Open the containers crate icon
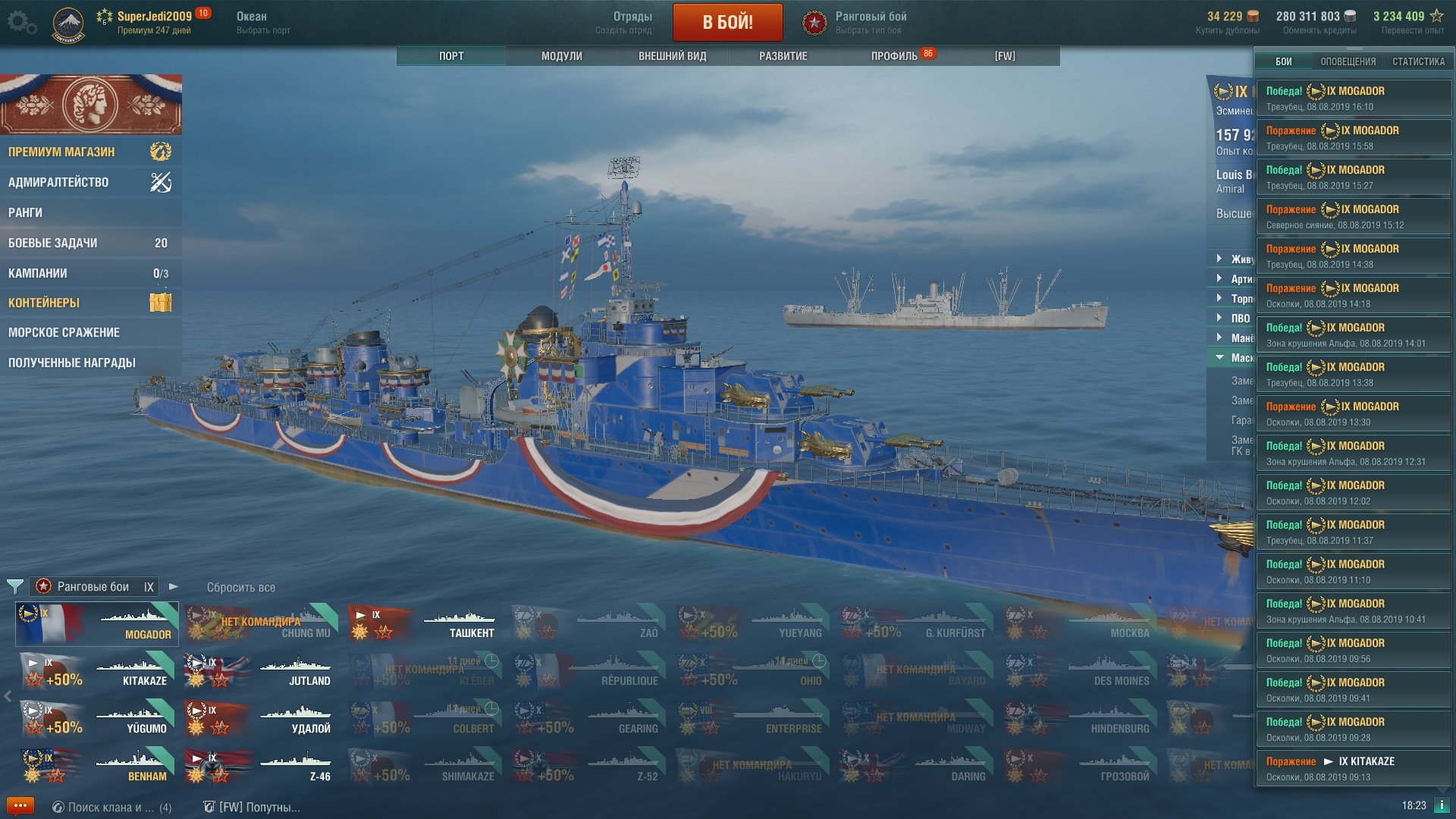 (161, 303)
